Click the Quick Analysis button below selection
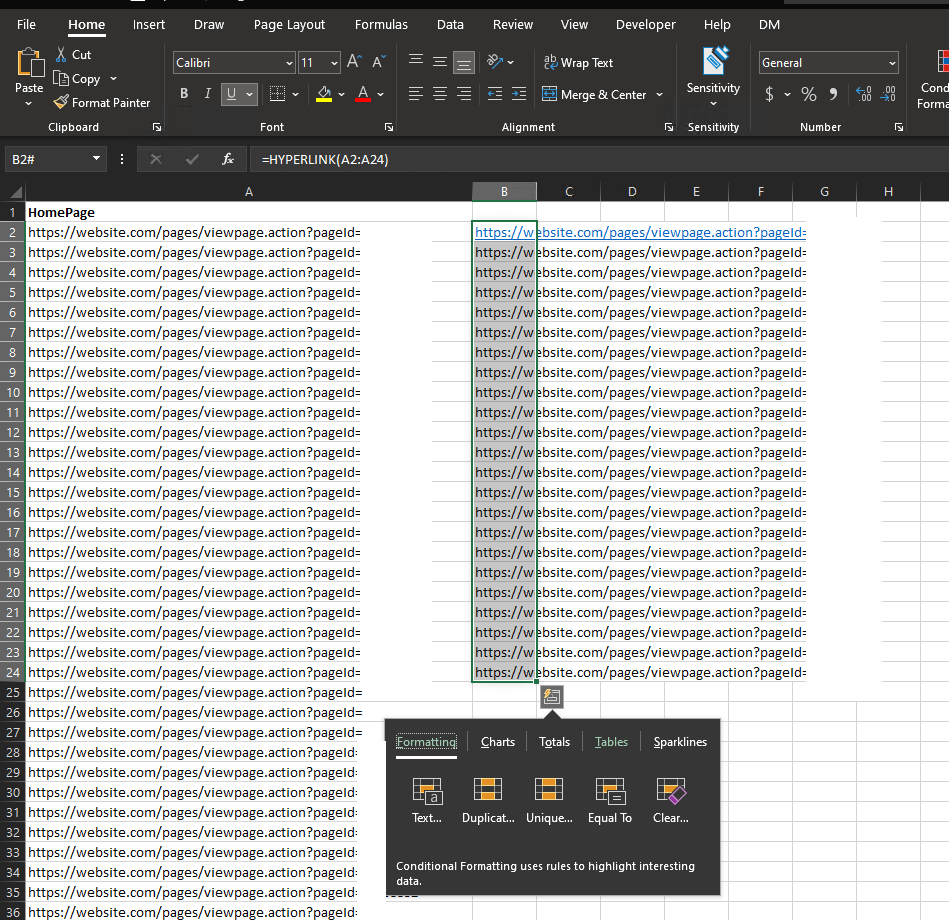Viewport: 949px width, 920px height. pyautogui.click(x=552, y=697)
